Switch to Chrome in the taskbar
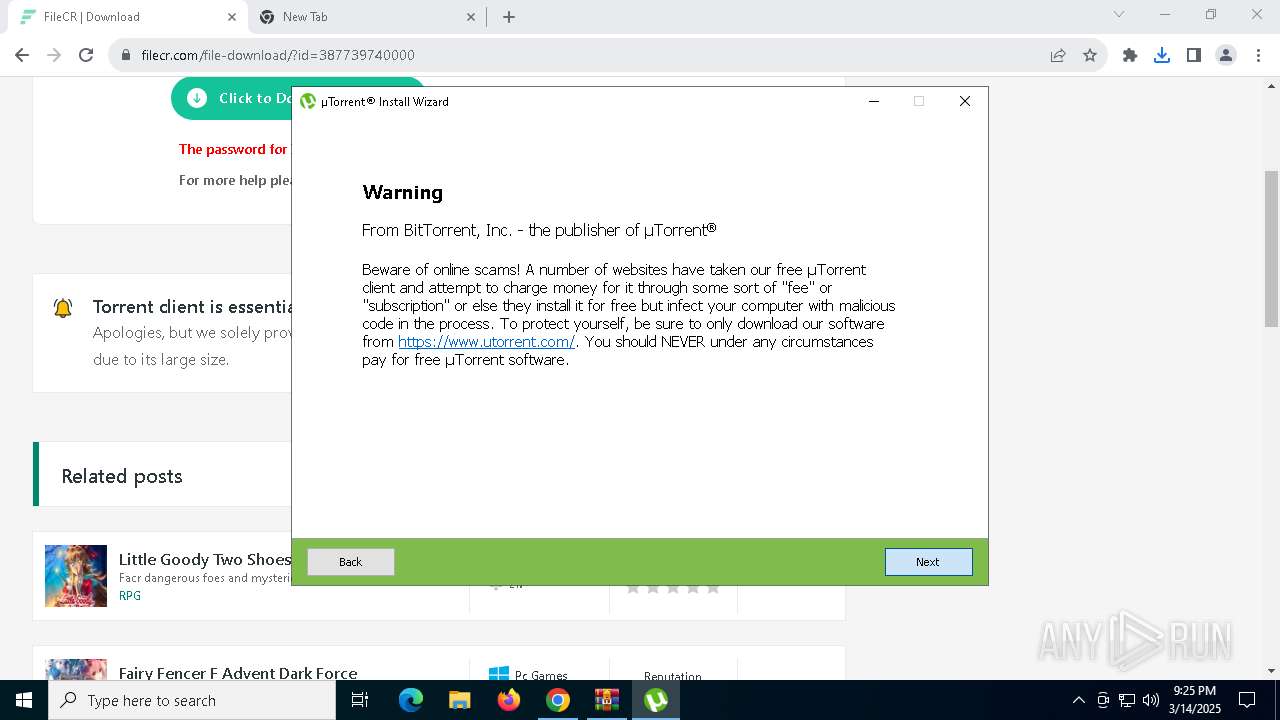 (558, 700)
